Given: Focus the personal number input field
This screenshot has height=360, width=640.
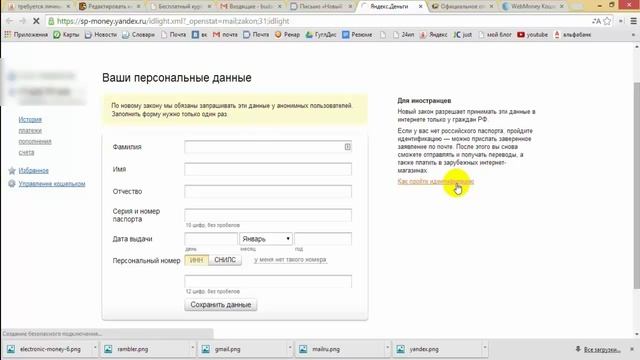Looking at the screenshot, I should (x=268, y=282).
